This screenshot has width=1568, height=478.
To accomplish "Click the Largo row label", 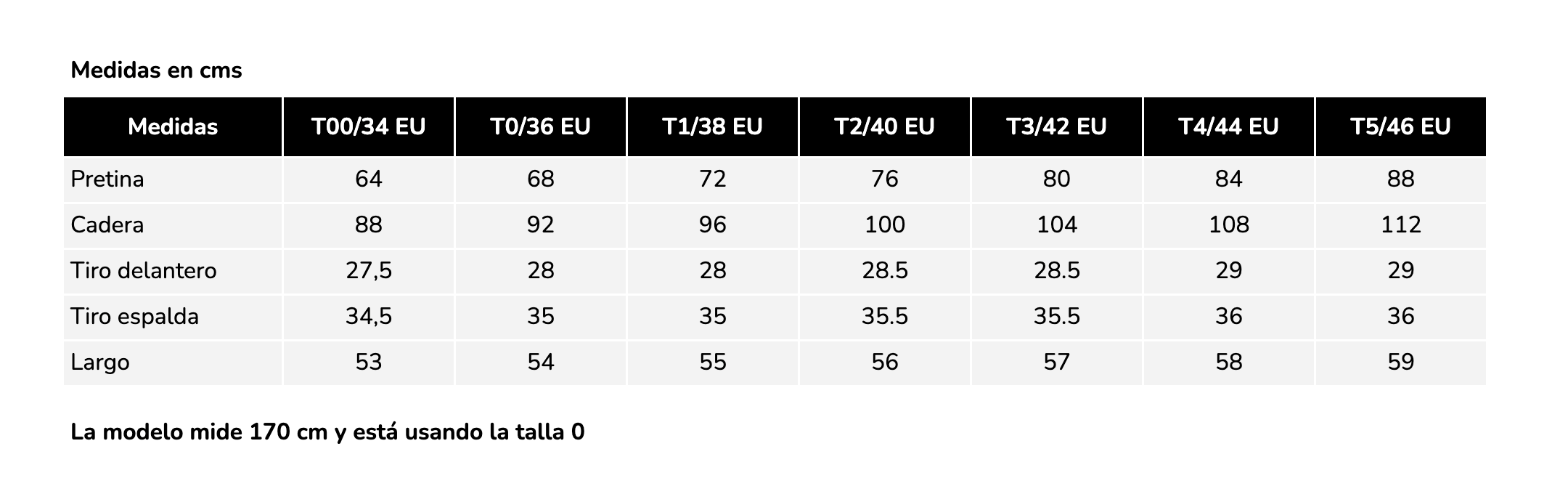I will click(100, 362).
